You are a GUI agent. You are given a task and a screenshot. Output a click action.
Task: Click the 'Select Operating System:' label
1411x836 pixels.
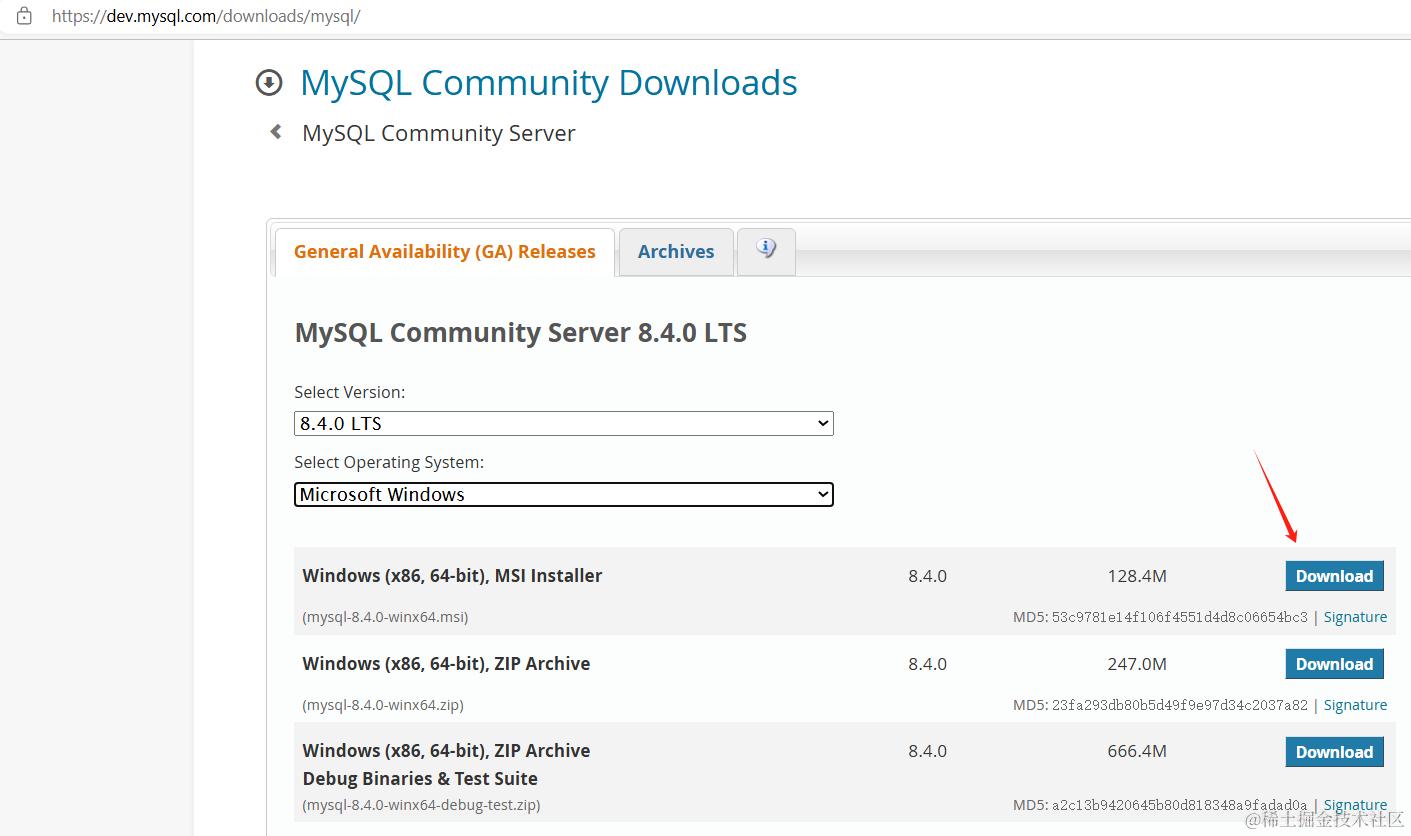coord(389,463)
